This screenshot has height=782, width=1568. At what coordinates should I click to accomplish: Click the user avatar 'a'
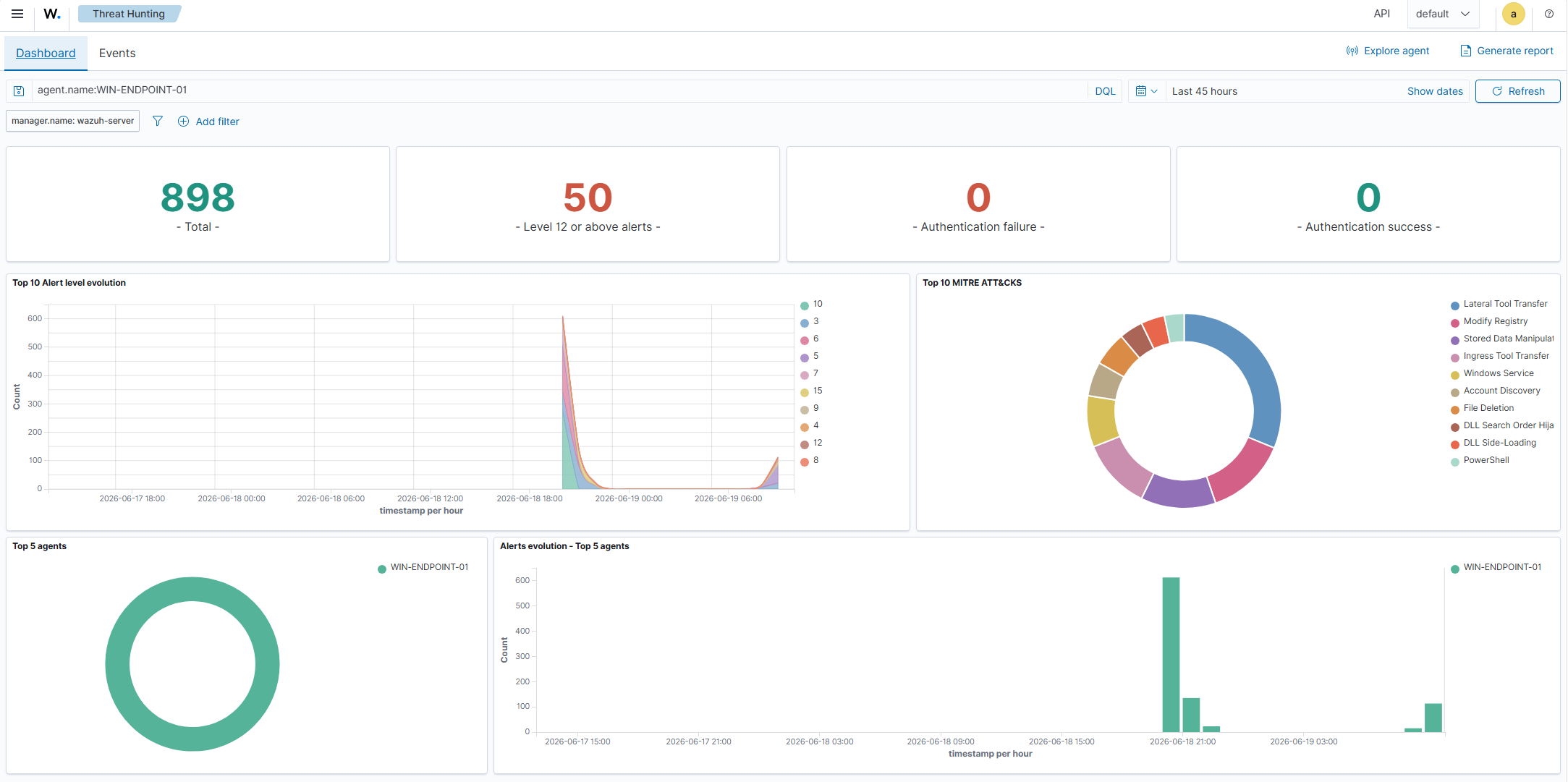pos(1513,14)
